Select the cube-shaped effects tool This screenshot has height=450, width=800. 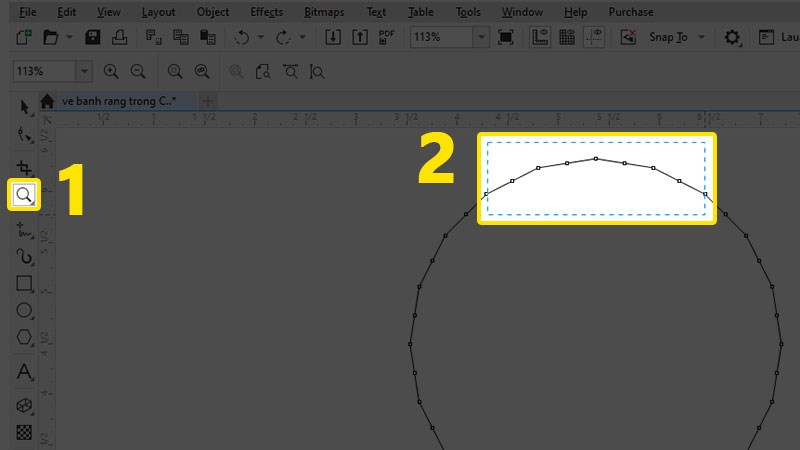(24, 405)
